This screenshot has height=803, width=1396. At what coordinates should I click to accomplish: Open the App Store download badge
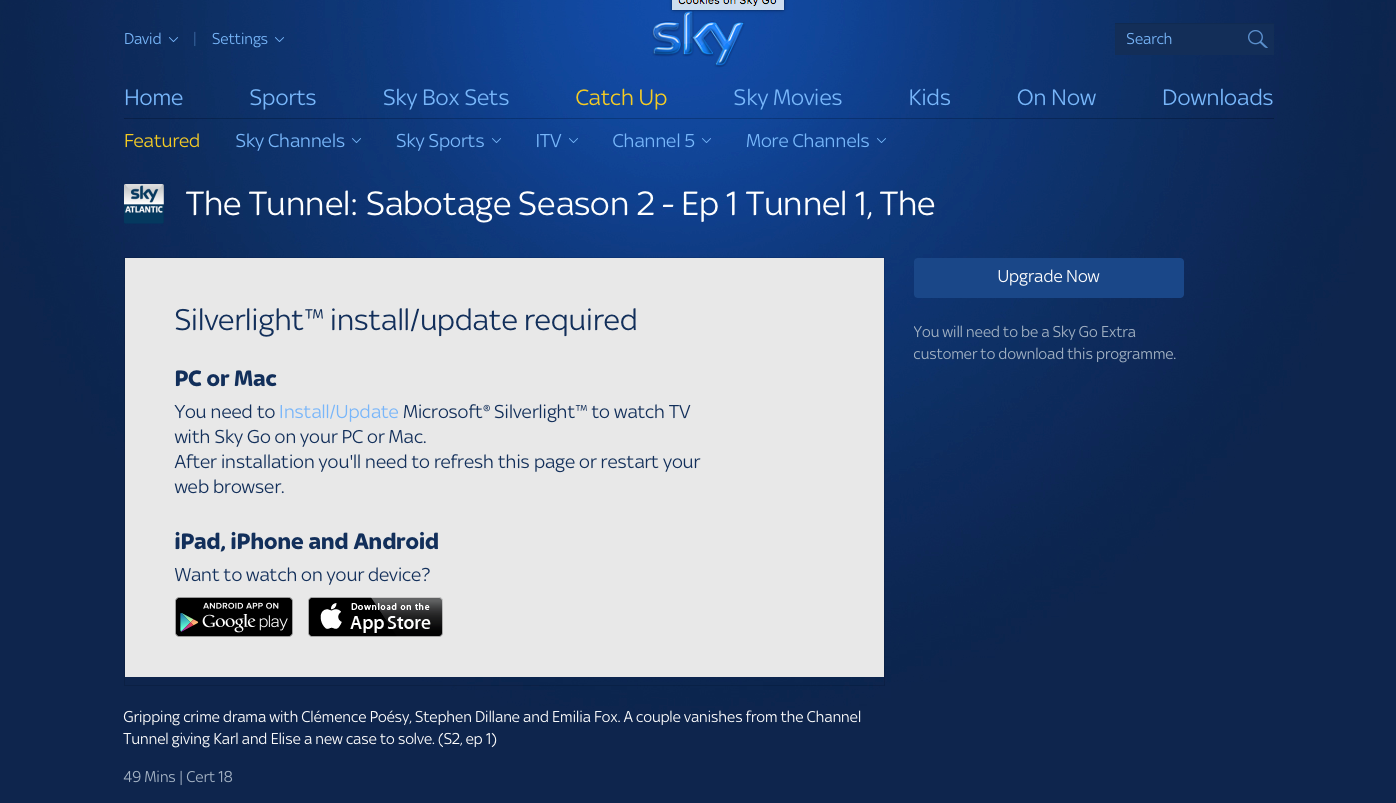coord(375,617)
